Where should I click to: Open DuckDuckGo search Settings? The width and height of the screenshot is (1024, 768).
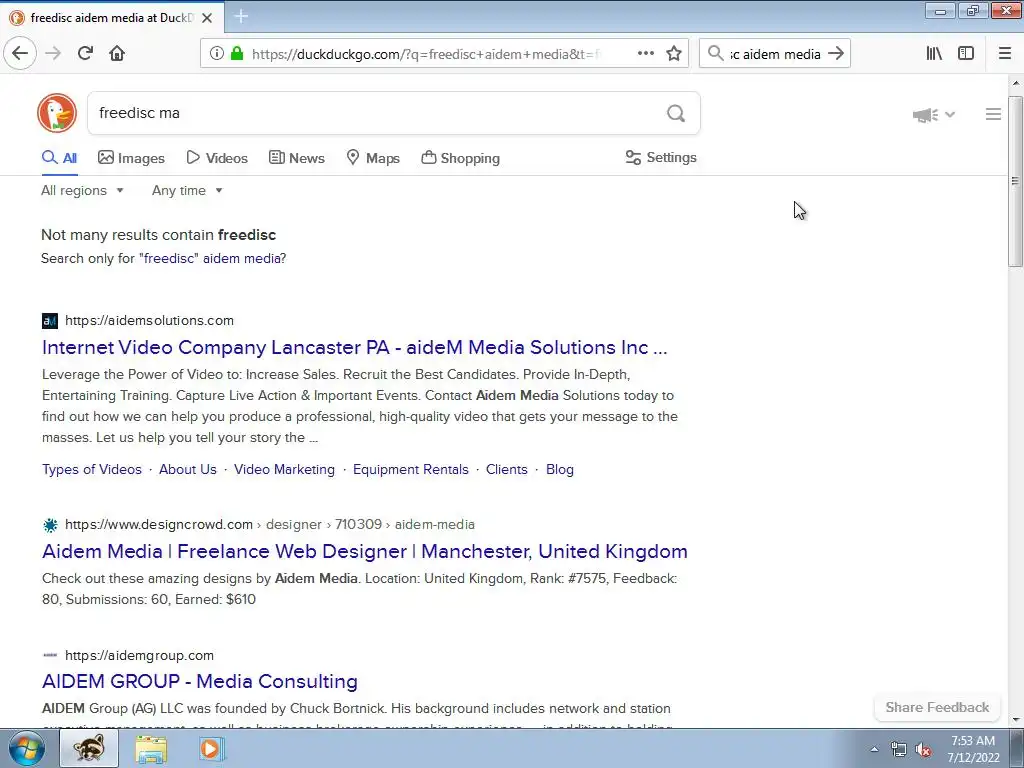click(661, 157)
